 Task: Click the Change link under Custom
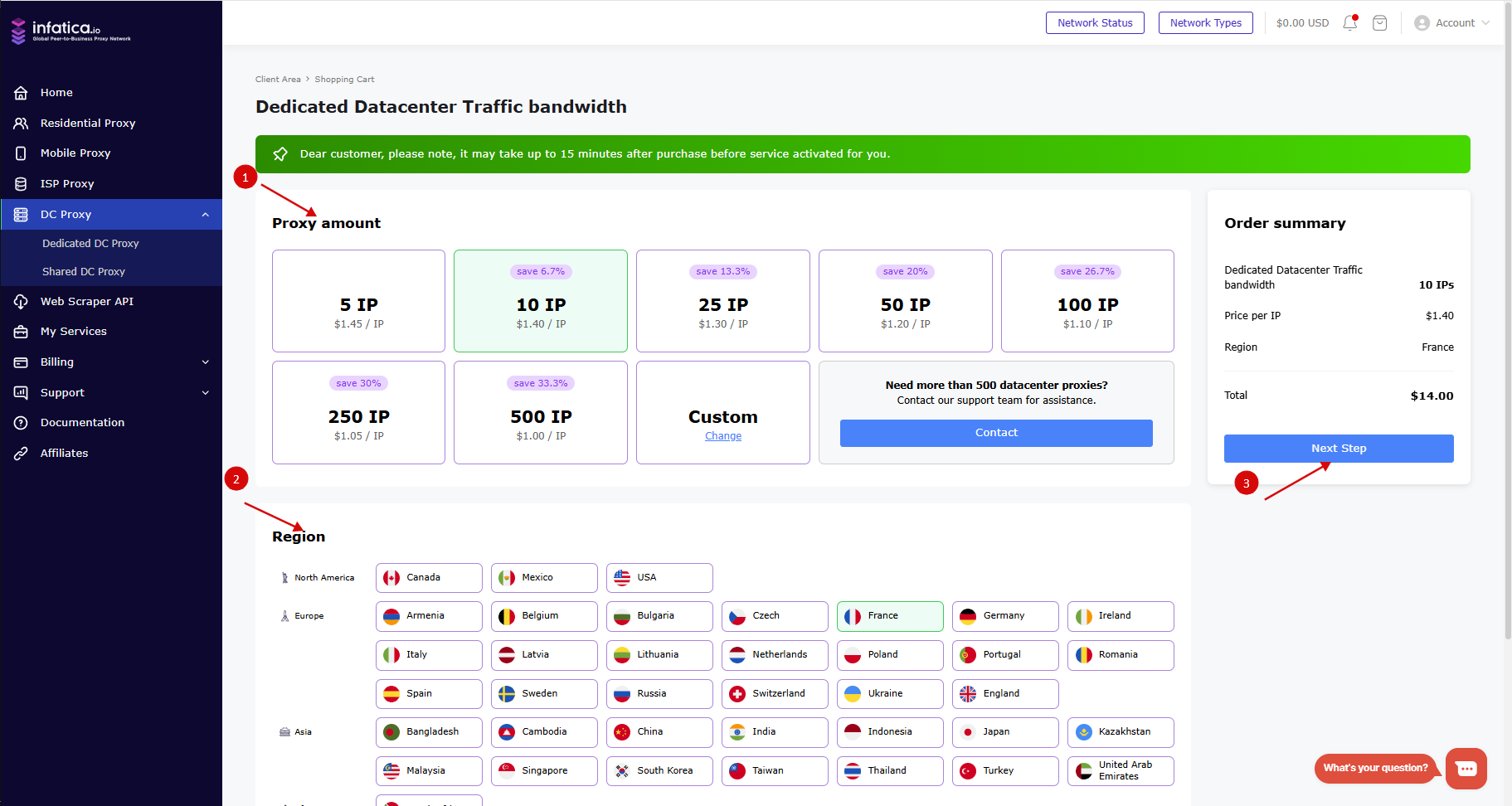723,436
